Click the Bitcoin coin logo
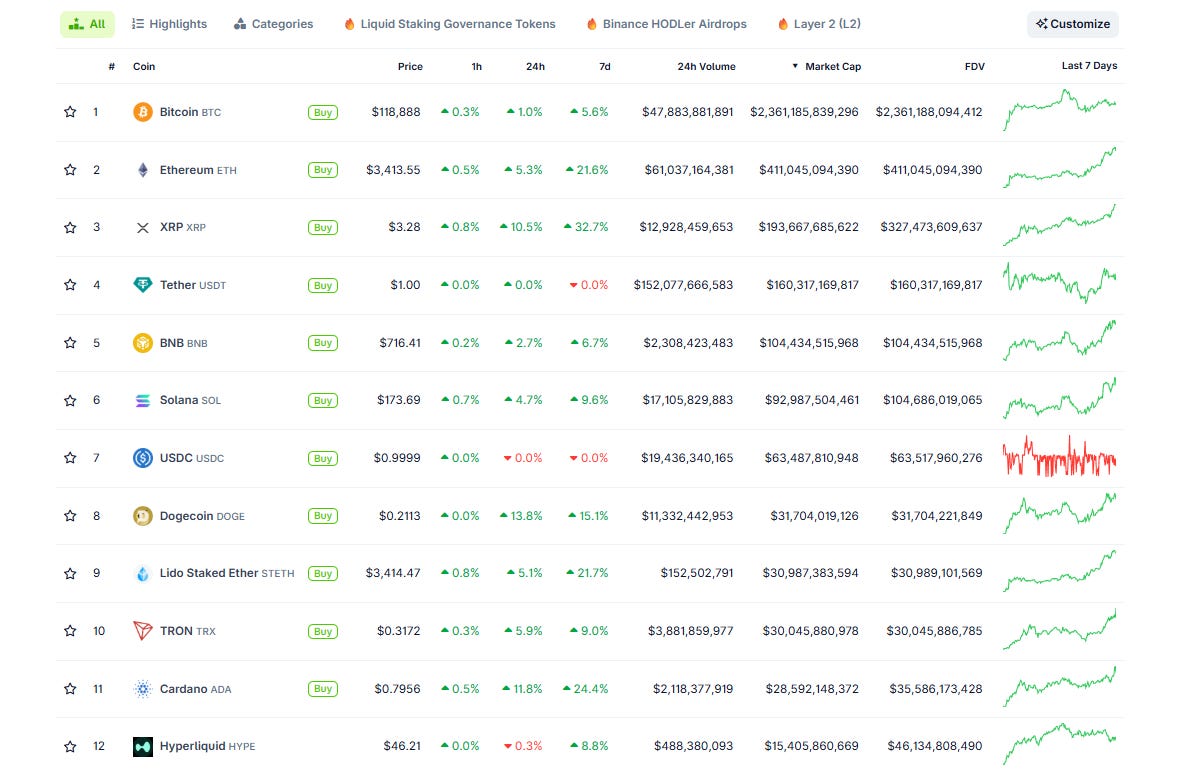This screenshot has width=1198, height=772. pos(143,112)
